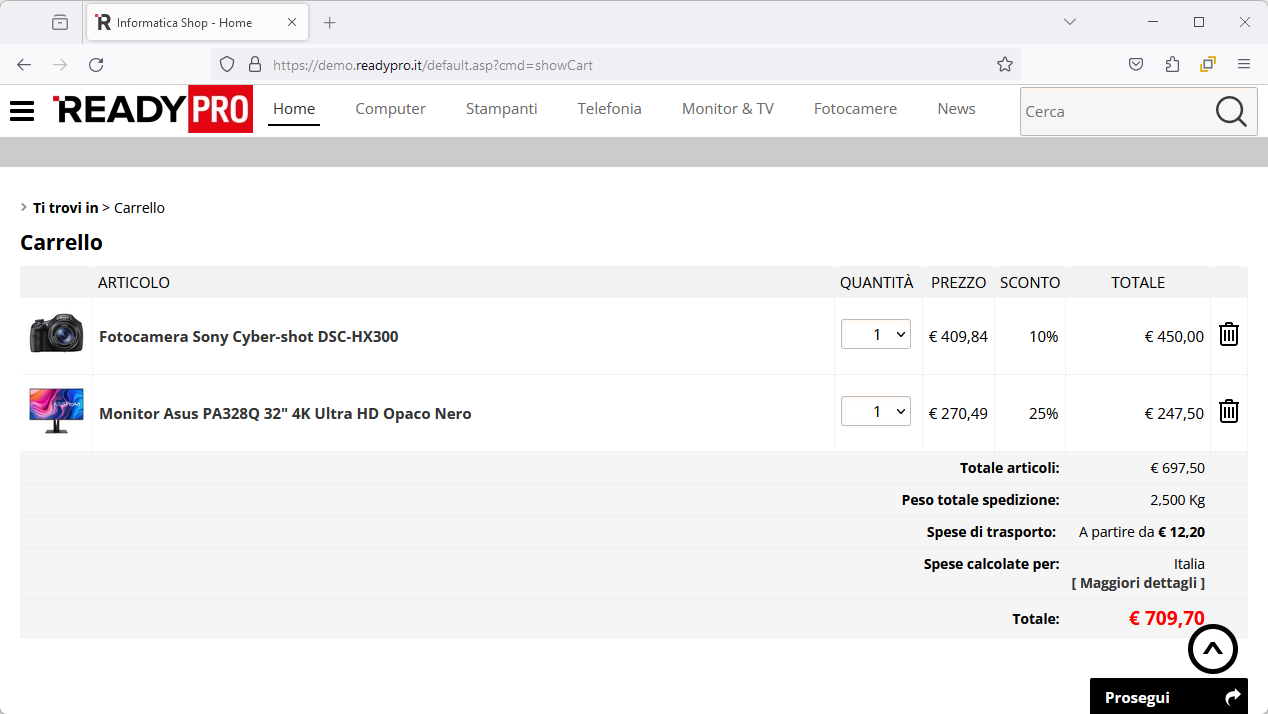Click the scroll-to-top arrow circle
The width and height of the screenshot is (1268, 714).
1213,649
